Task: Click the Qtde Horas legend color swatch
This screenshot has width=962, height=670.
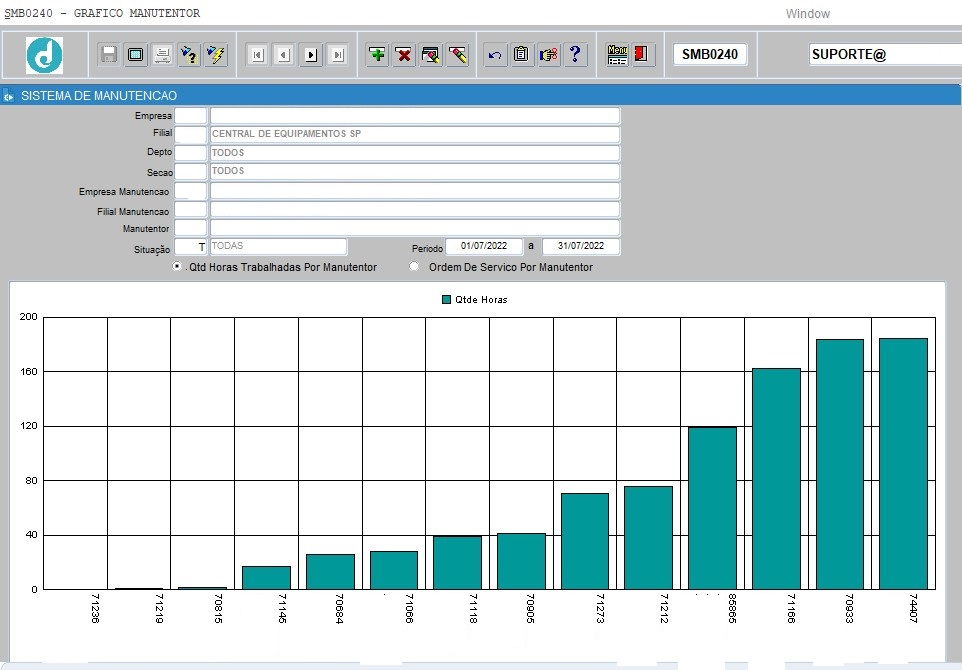Action: [x=447, y=299]
